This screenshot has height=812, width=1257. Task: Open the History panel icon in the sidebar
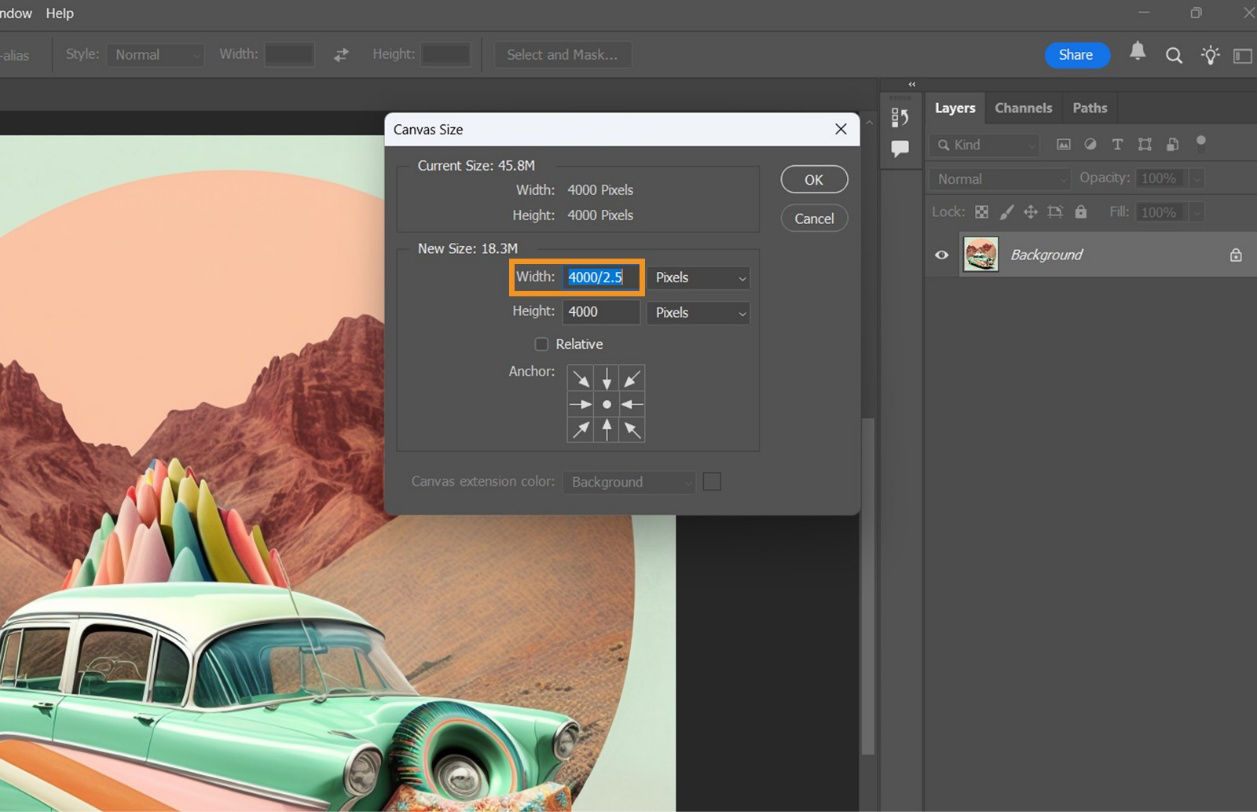899,117
